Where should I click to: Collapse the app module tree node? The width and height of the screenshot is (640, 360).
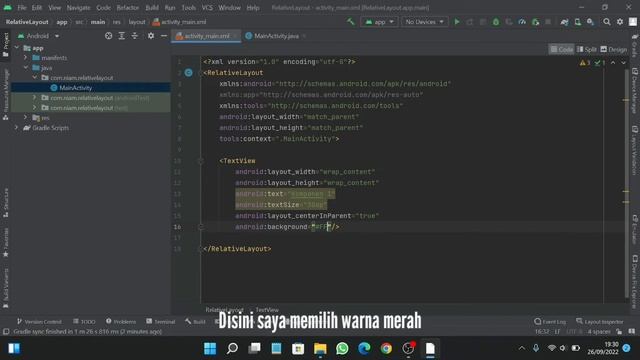click(x=17, y=48)
